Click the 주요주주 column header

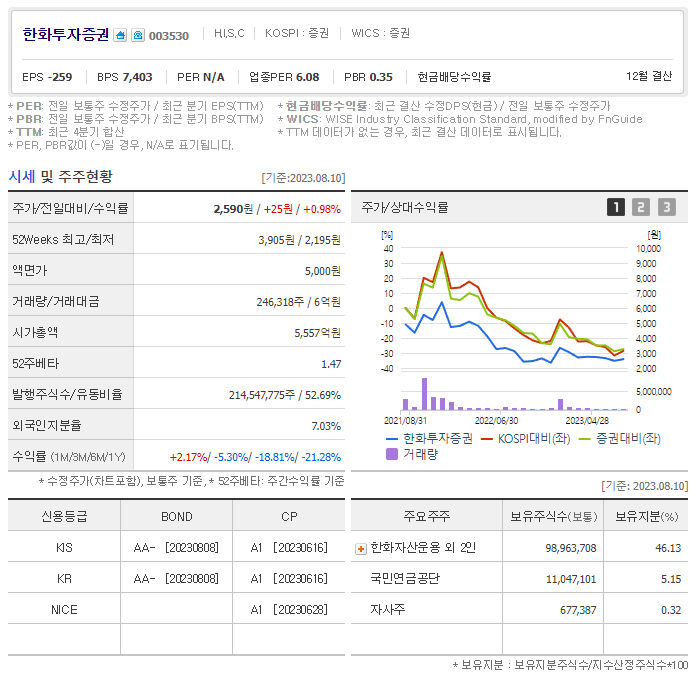tap(427, 516)
